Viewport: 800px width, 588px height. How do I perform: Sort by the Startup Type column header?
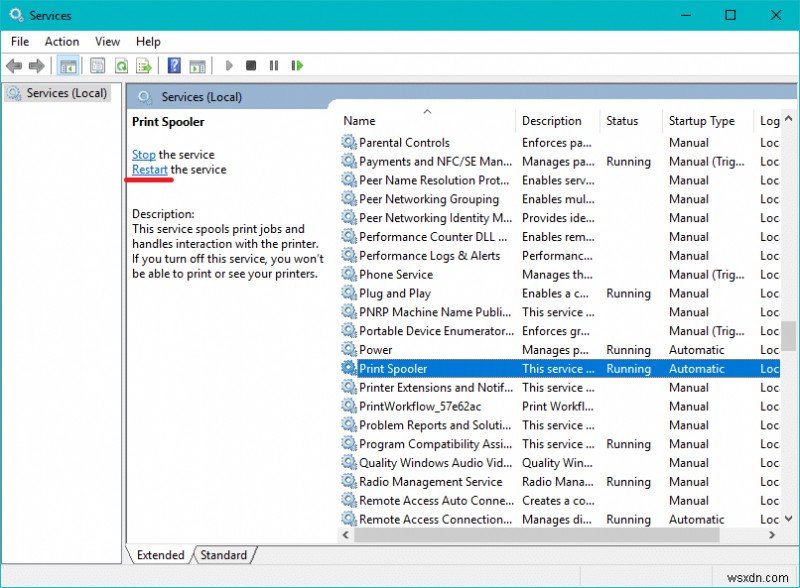click(x=702, y=121)
